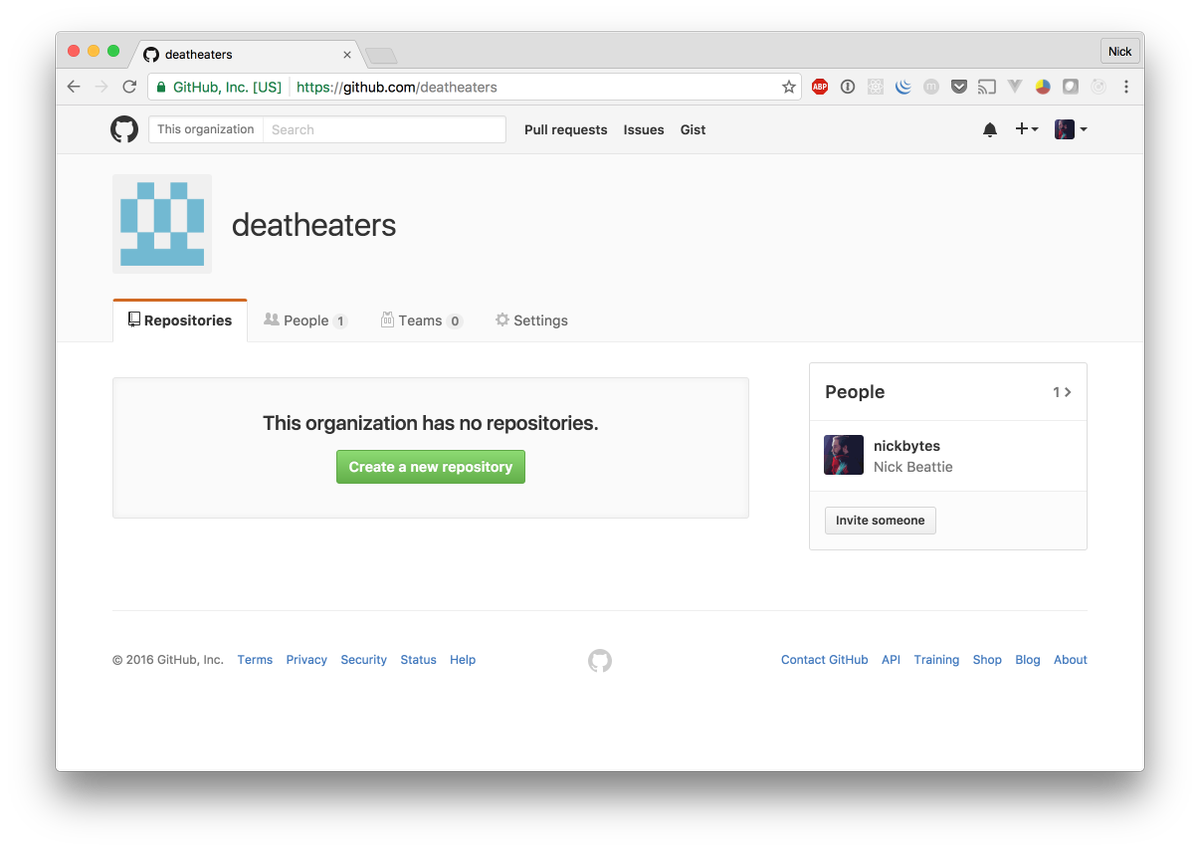Click the jQuery-style blue wave extension icon
The image size is (1200, 851).
(x=903, y=87)
